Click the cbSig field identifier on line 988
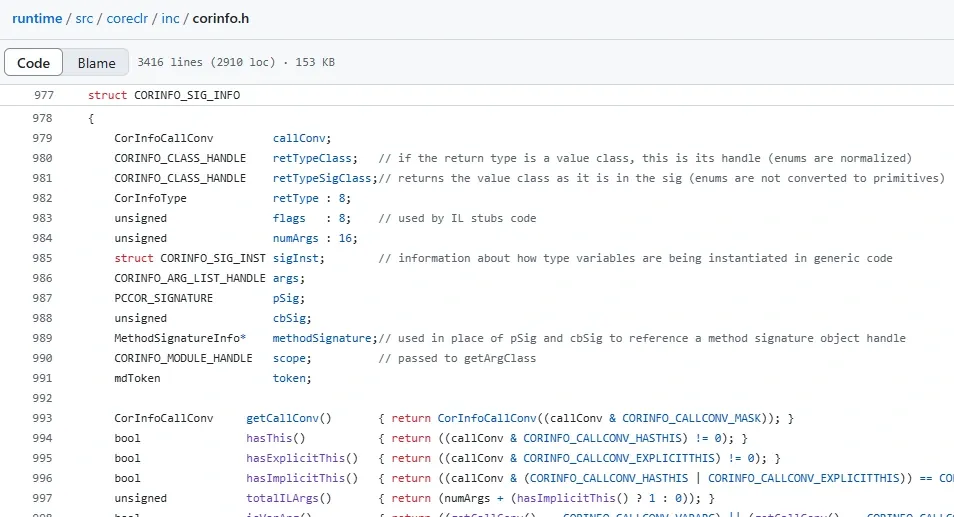This screenshot has height=517, width=954. click(289, 318)
